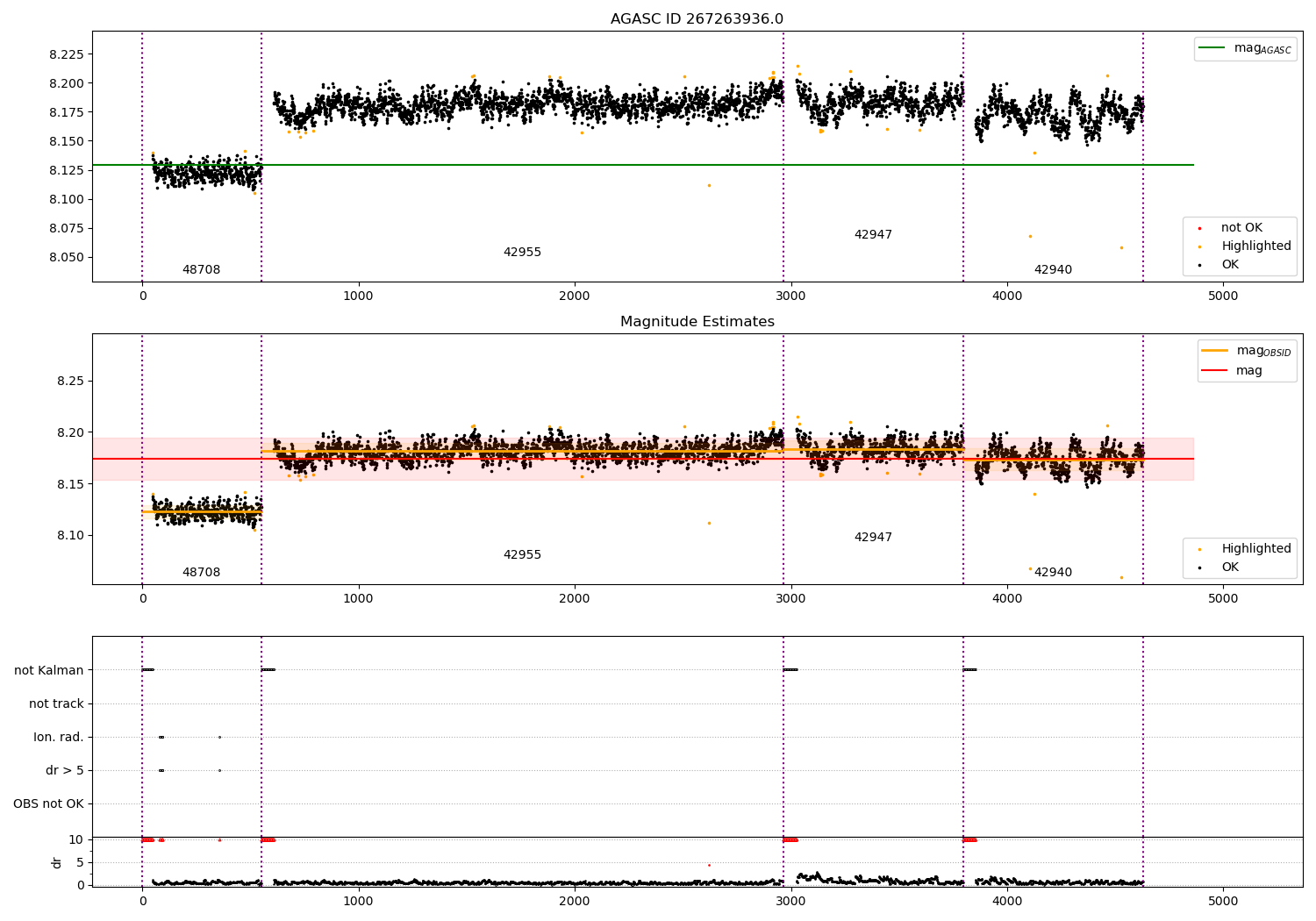The width and height of the screenshot is (1316, 921).
Task: Click the 8.10 y-axis tick label
Action: pos(70,536)
